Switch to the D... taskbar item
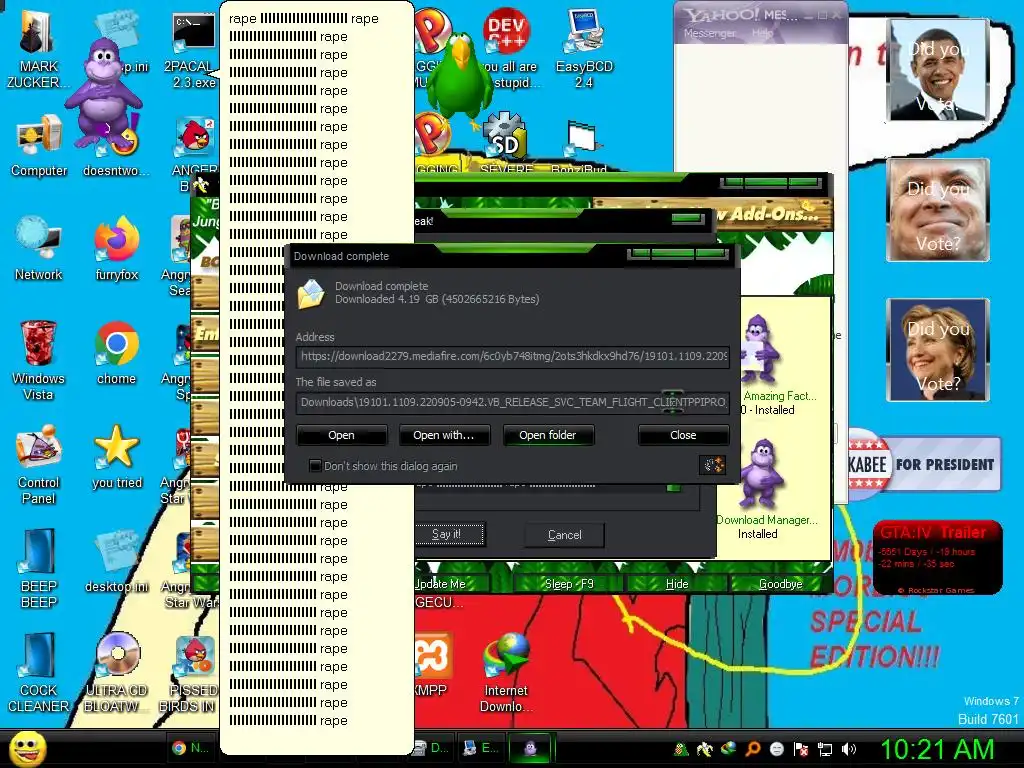Image resolution: width=1024 pixels, height=768 pixels. pyautogui.click(x=433, y=748)
